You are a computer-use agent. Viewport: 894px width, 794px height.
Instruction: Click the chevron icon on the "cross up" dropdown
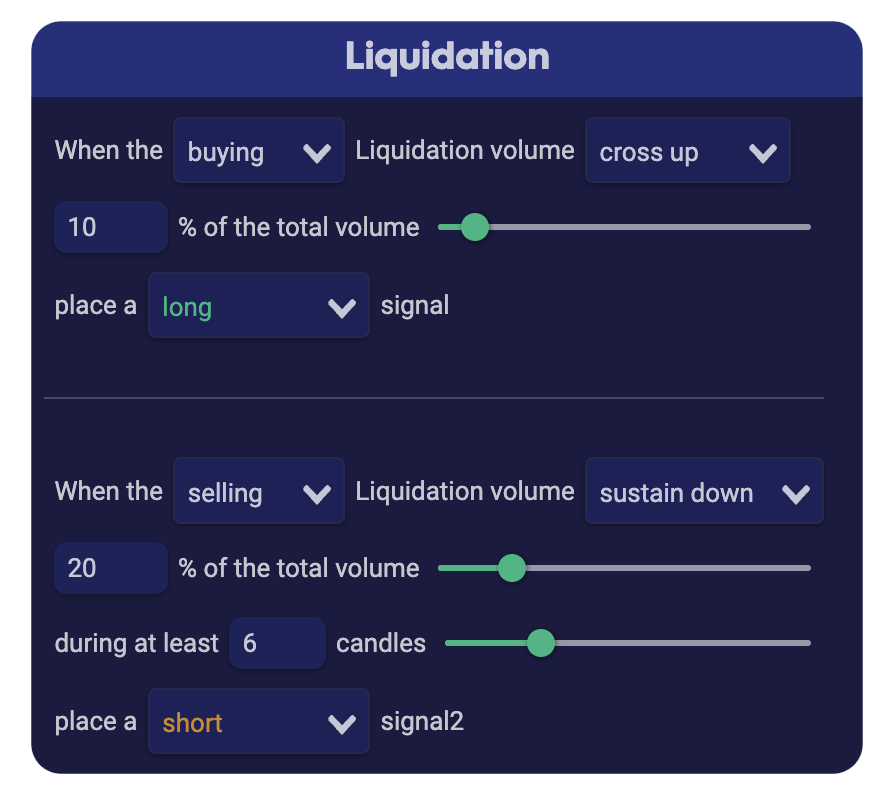coord(764,151)
